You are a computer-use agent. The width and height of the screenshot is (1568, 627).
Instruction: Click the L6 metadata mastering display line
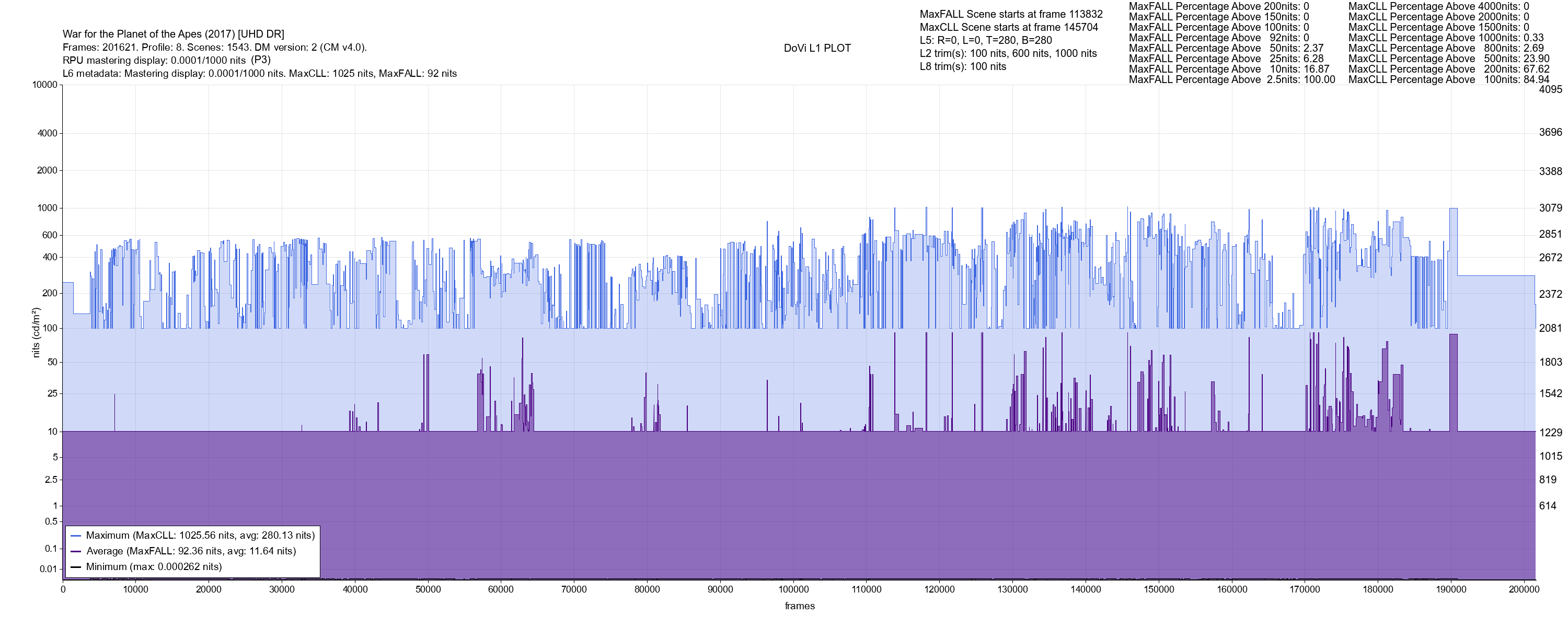tap(259, 74)
